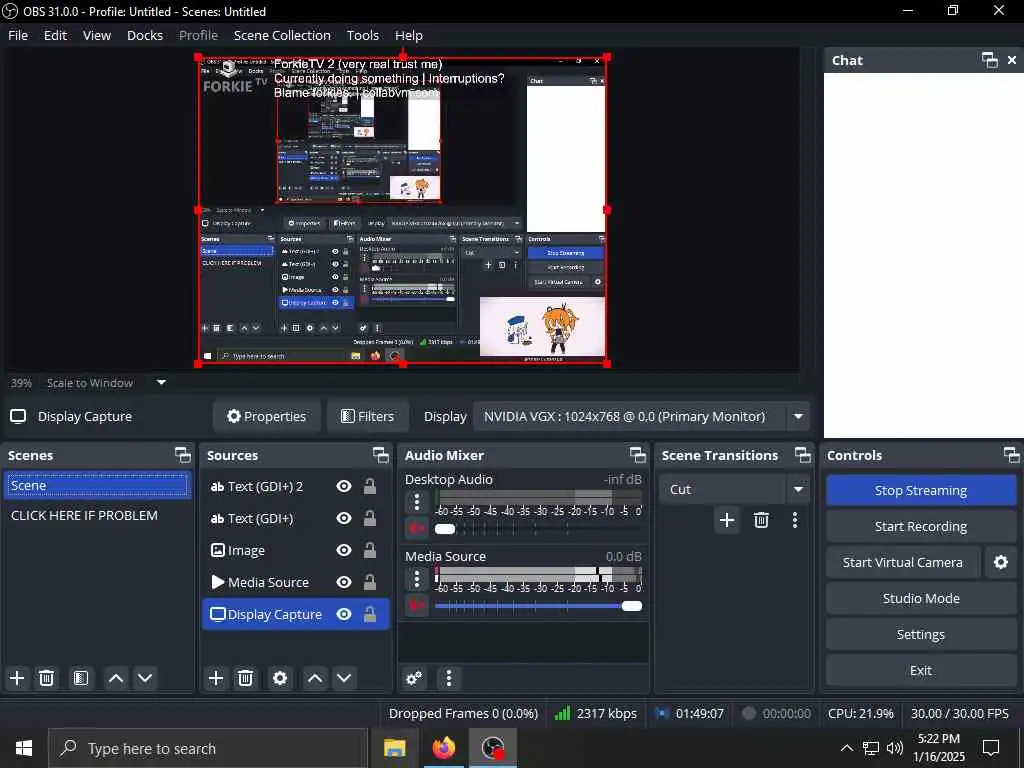
Task: Open Properties for Display Capture
Action: (266, 417)
